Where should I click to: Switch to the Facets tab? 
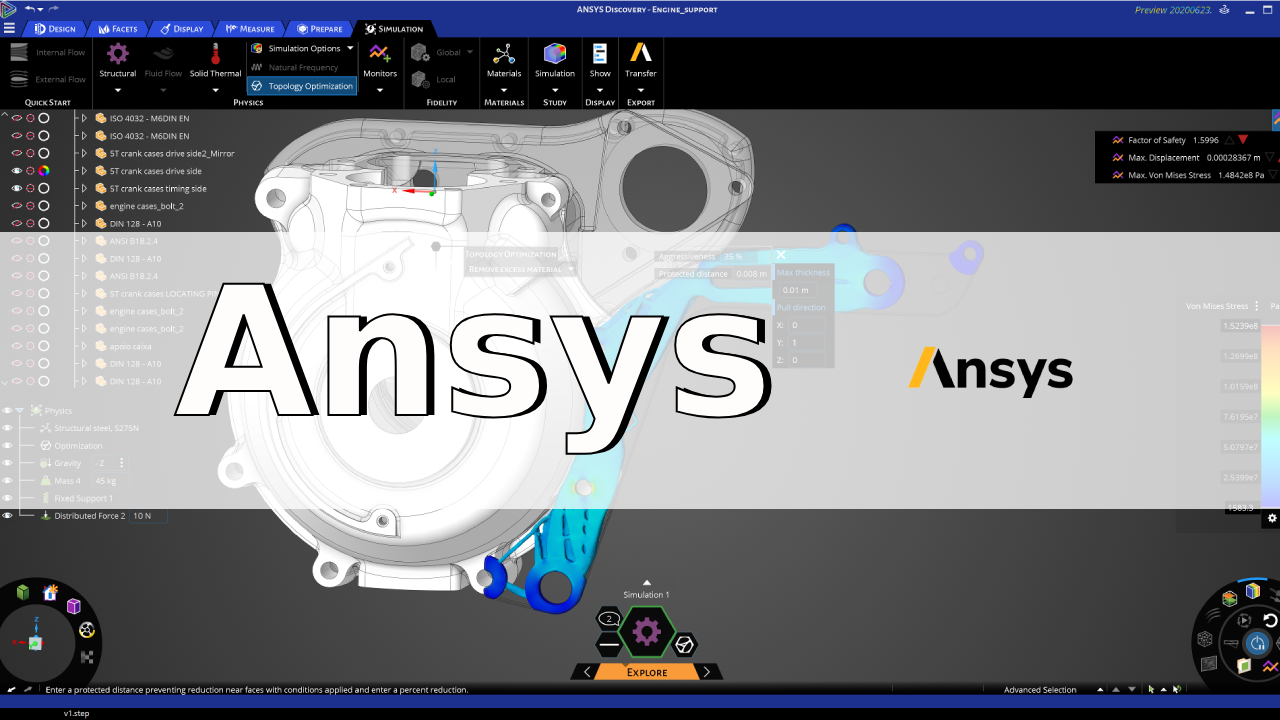tap(118, 29)
